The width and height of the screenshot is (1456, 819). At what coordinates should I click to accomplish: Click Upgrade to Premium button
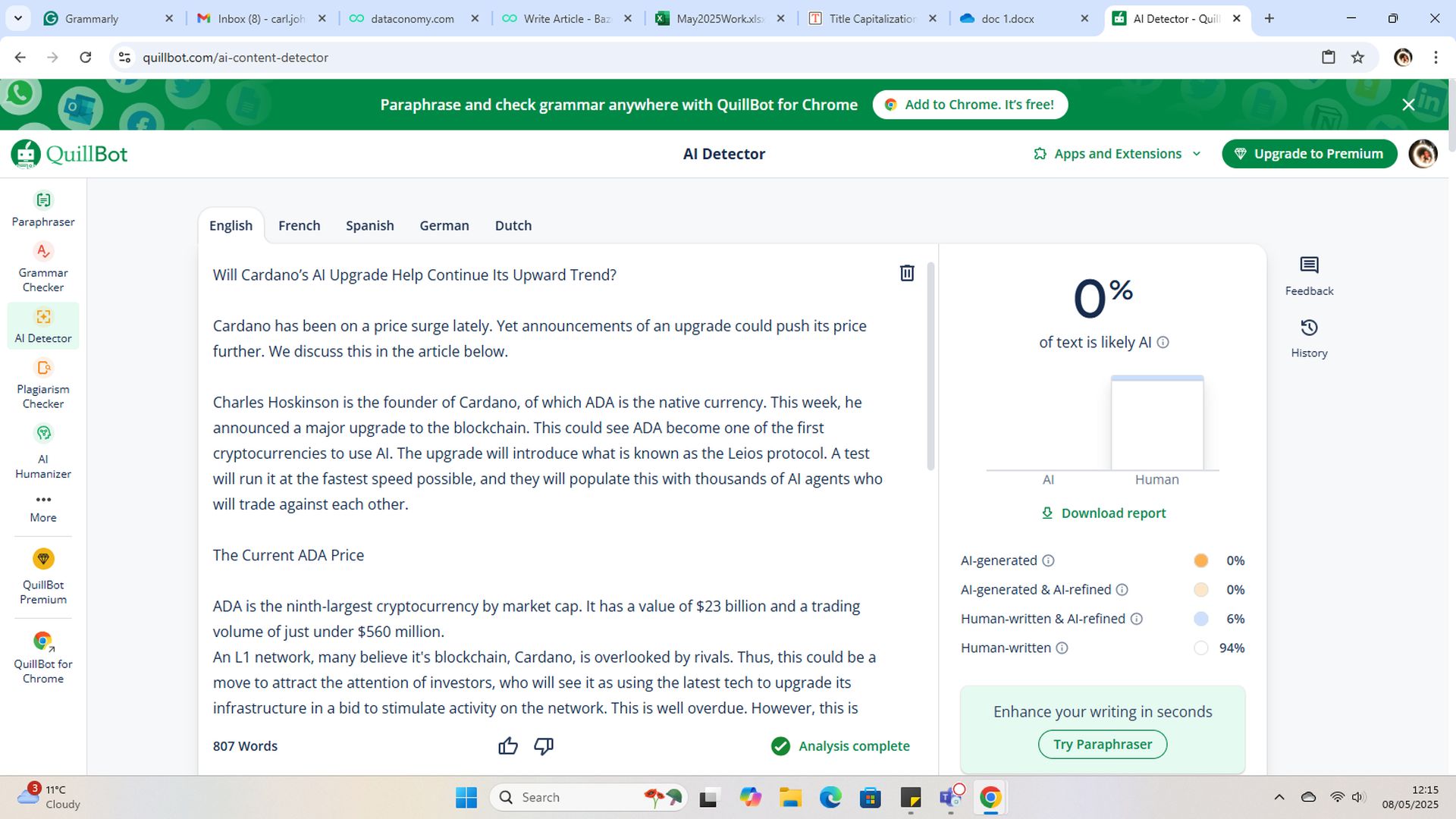coord(1310,154)
